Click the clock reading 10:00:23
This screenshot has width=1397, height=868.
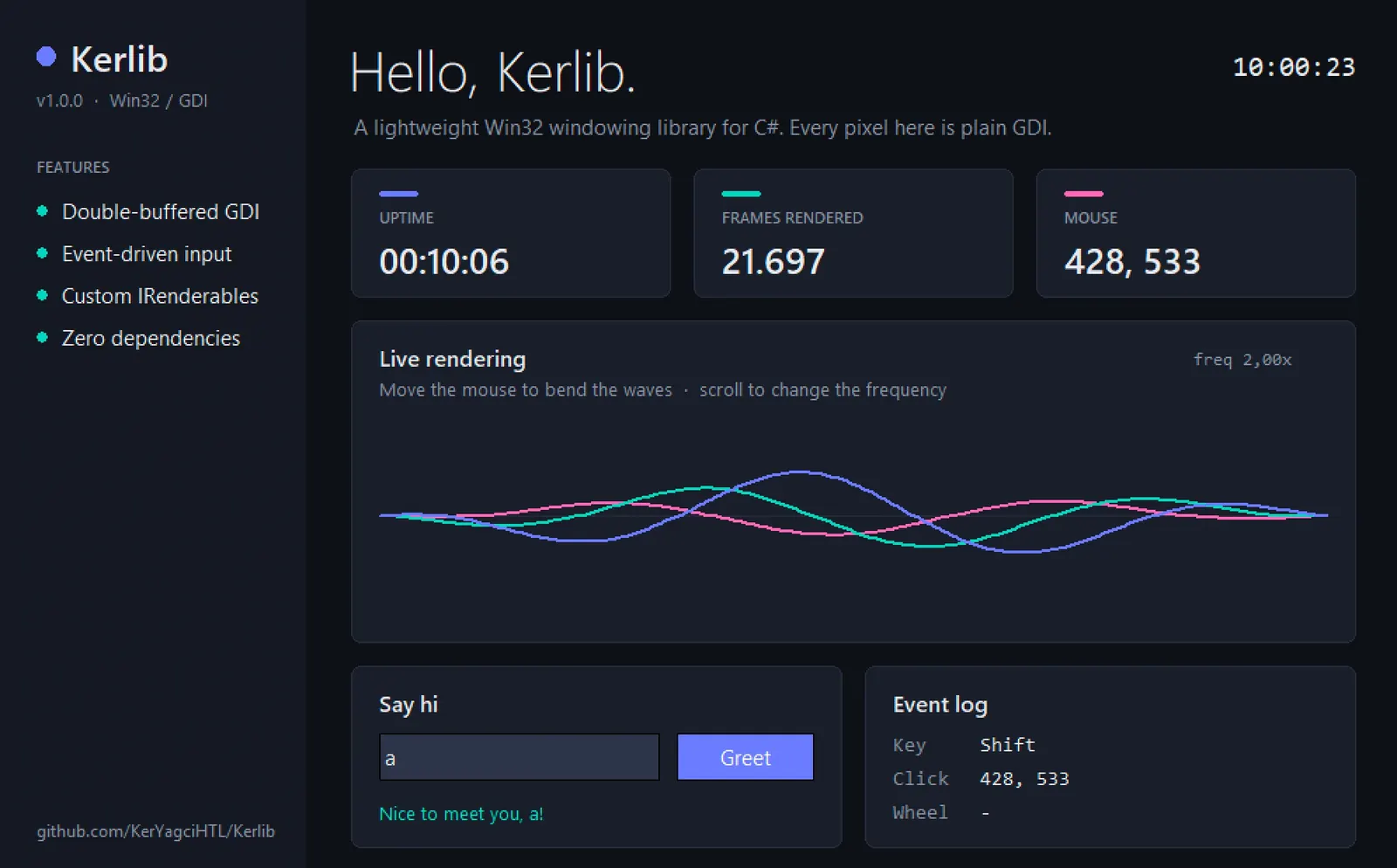1293,67
